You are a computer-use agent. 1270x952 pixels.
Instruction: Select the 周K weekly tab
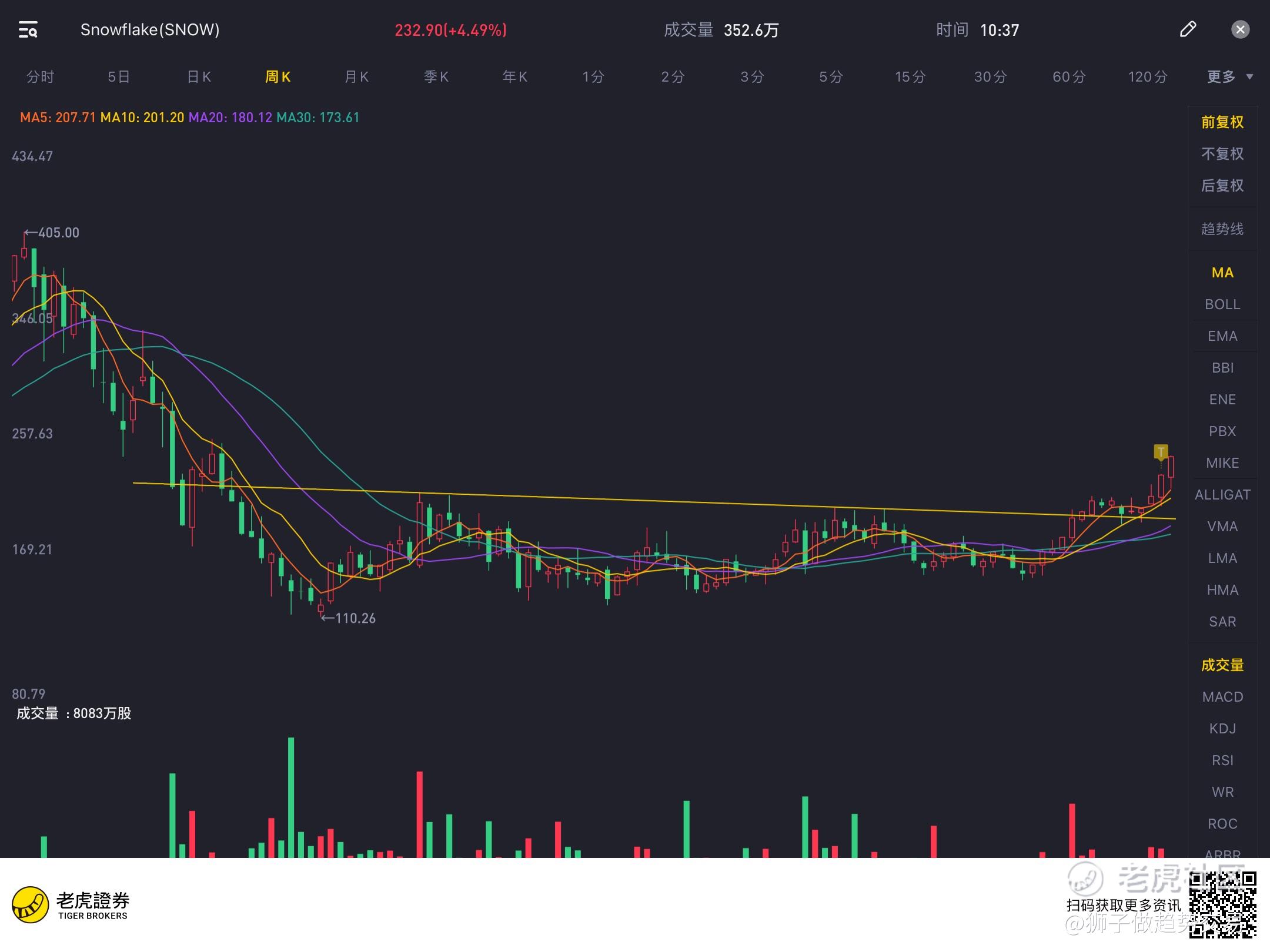[x=278, y=77]
